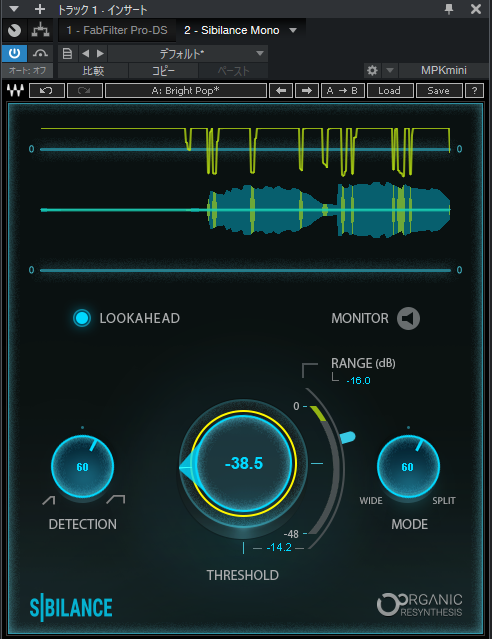Screen dimensions: 492x639
Task: Select the narrow detection shape icon
Action: tap(49, 500)
